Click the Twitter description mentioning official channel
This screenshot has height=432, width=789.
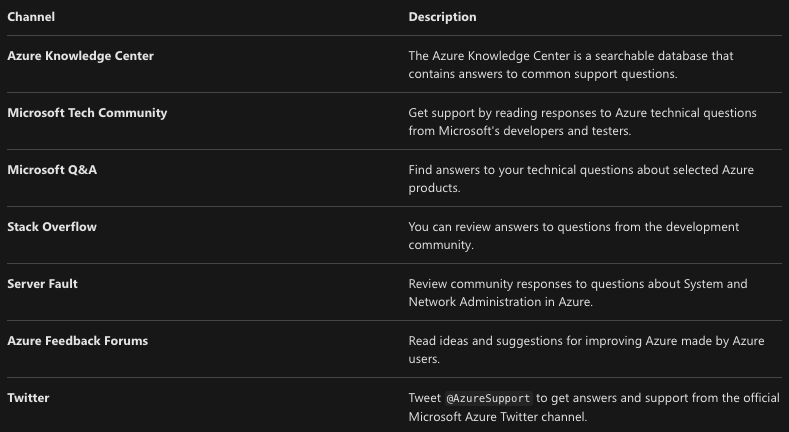coord(594,407)
